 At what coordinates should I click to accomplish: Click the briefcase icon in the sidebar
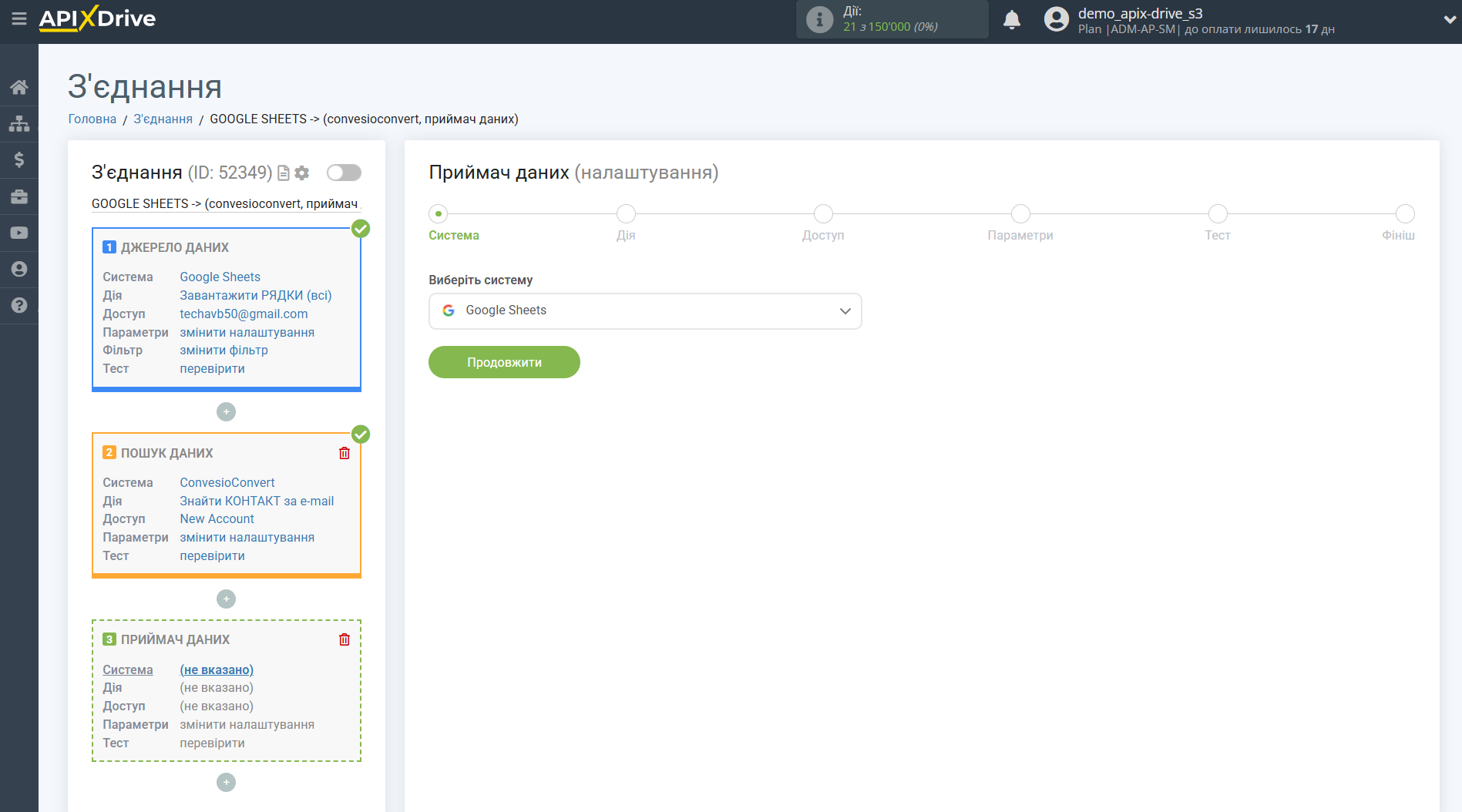(x=19, y=196)
